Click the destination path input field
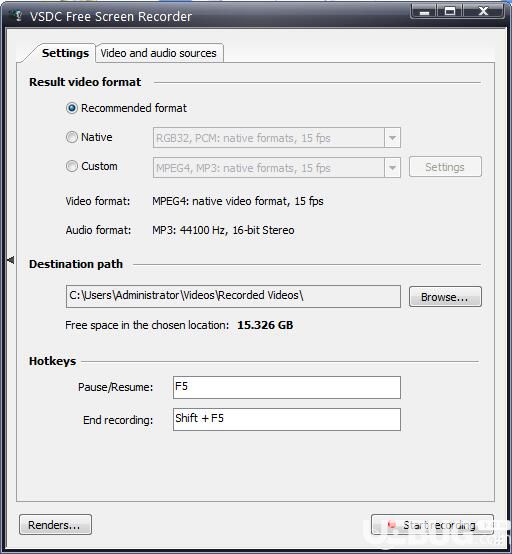The image size is (512, 554). (x=233, y=296)
